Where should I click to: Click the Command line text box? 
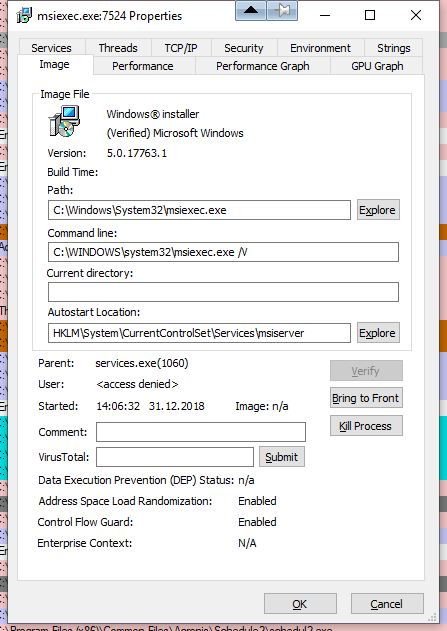[223, 252]
